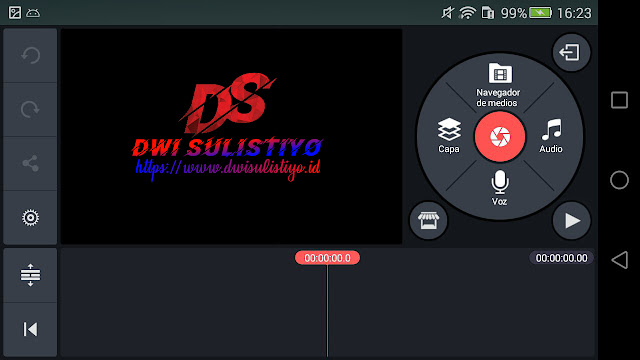Screen dimensions: 640x360
Task: Tap the image notification icon
Action: point(15,13)
